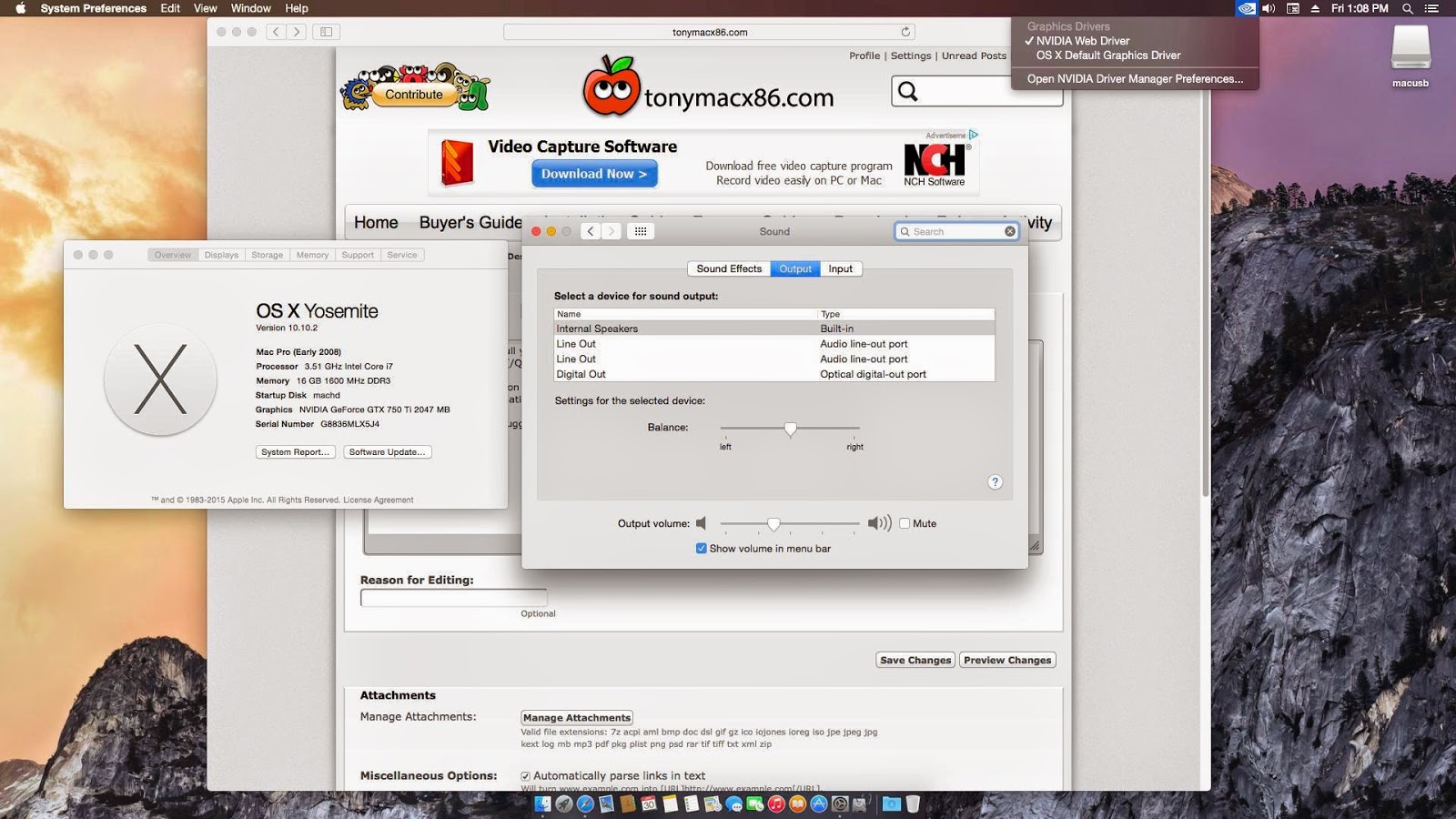Open the Help menu
This screenshot has width=1456, height=819.
(x=297, y=8)
